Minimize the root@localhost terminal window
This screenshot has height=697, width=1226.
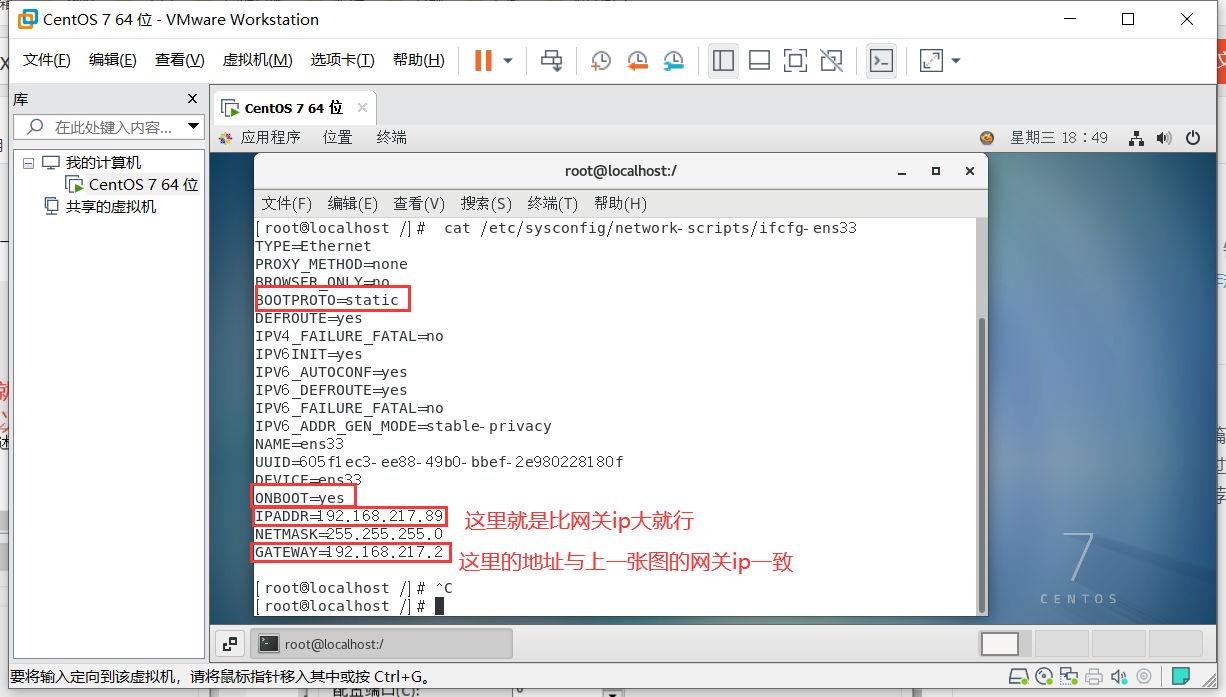tap(902, 171)
